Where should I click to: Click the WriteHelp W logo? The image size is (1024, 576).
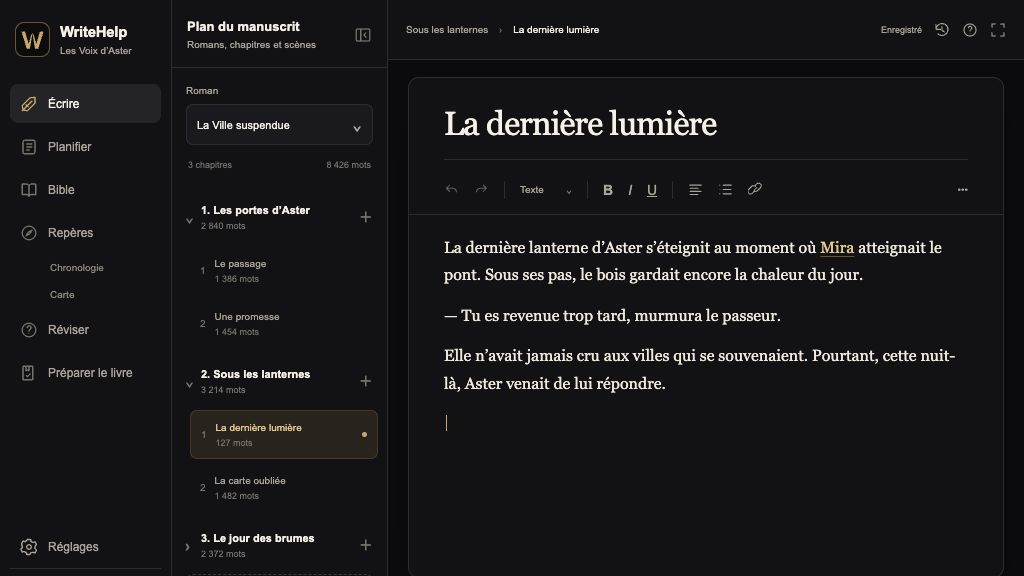[x=32, y=40]
